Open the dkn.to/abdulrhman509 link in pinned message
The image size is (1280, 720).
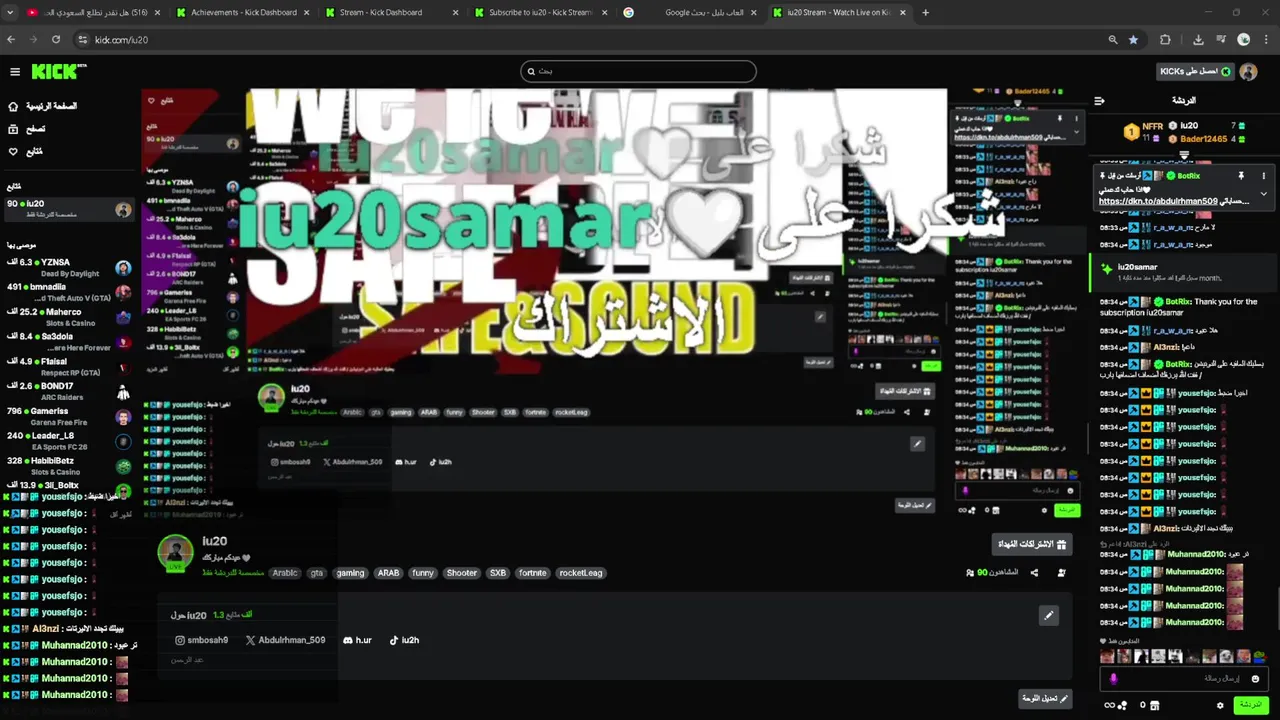(1158, 201)
